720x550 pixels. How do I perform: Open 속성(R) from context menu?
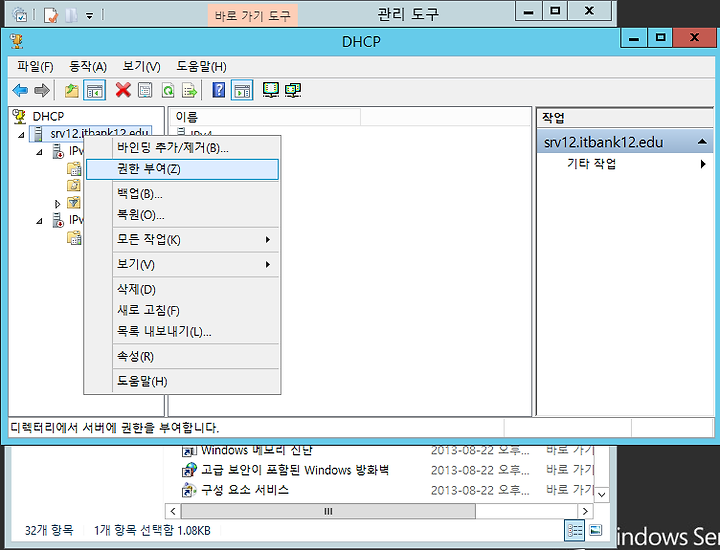point(183,356)
